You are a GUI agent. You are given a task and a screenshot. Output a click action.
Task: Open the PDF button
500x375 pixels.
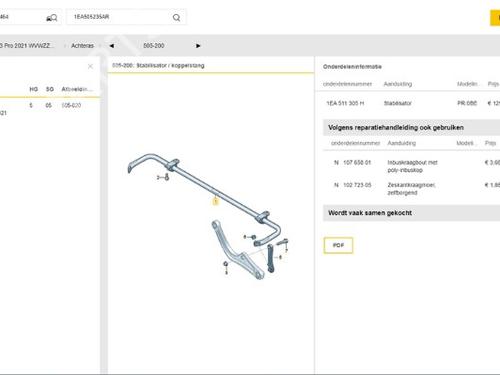coord(338,245)
